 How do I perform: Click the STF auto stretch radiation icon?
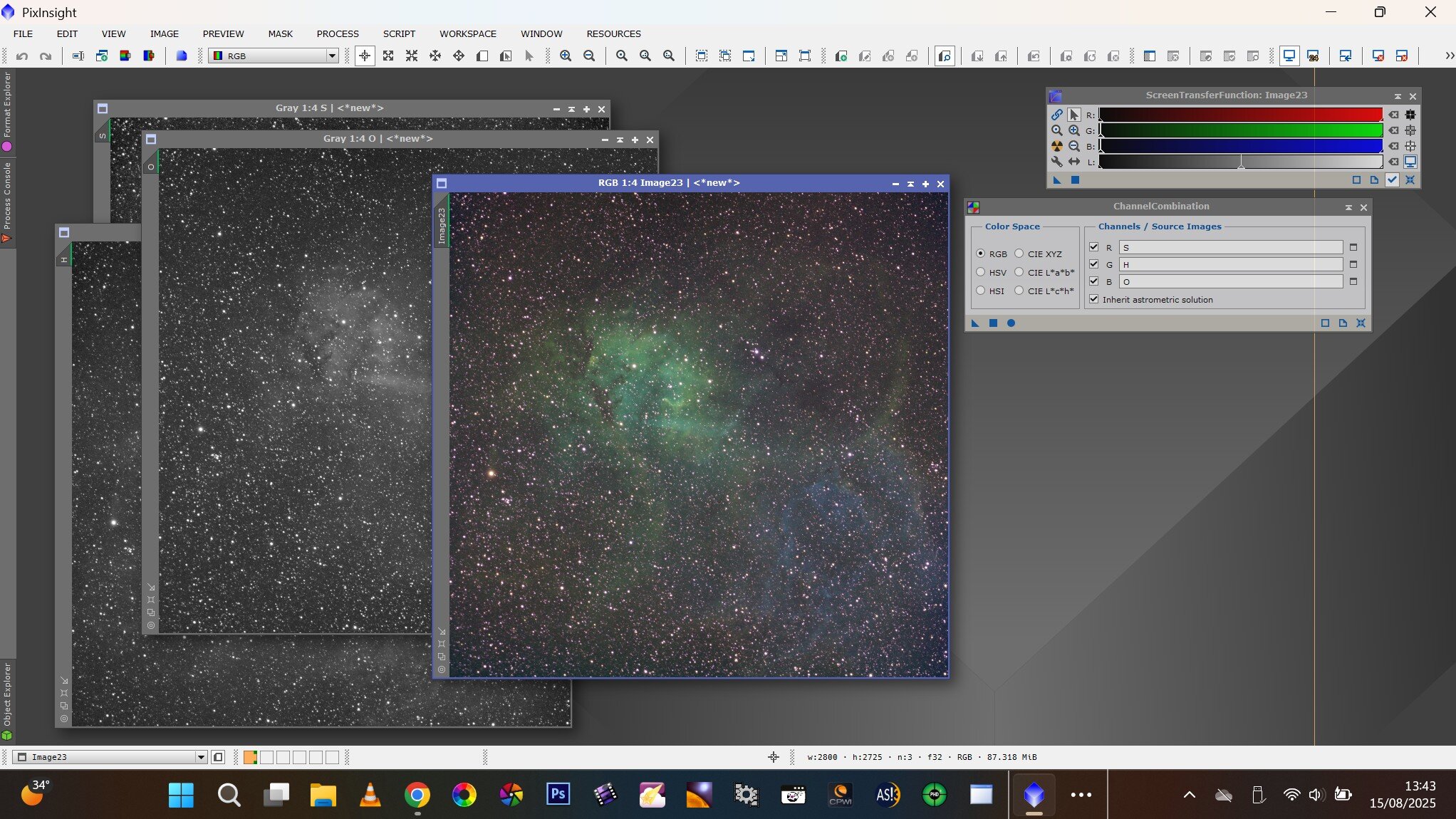(x=1056, y=146)
